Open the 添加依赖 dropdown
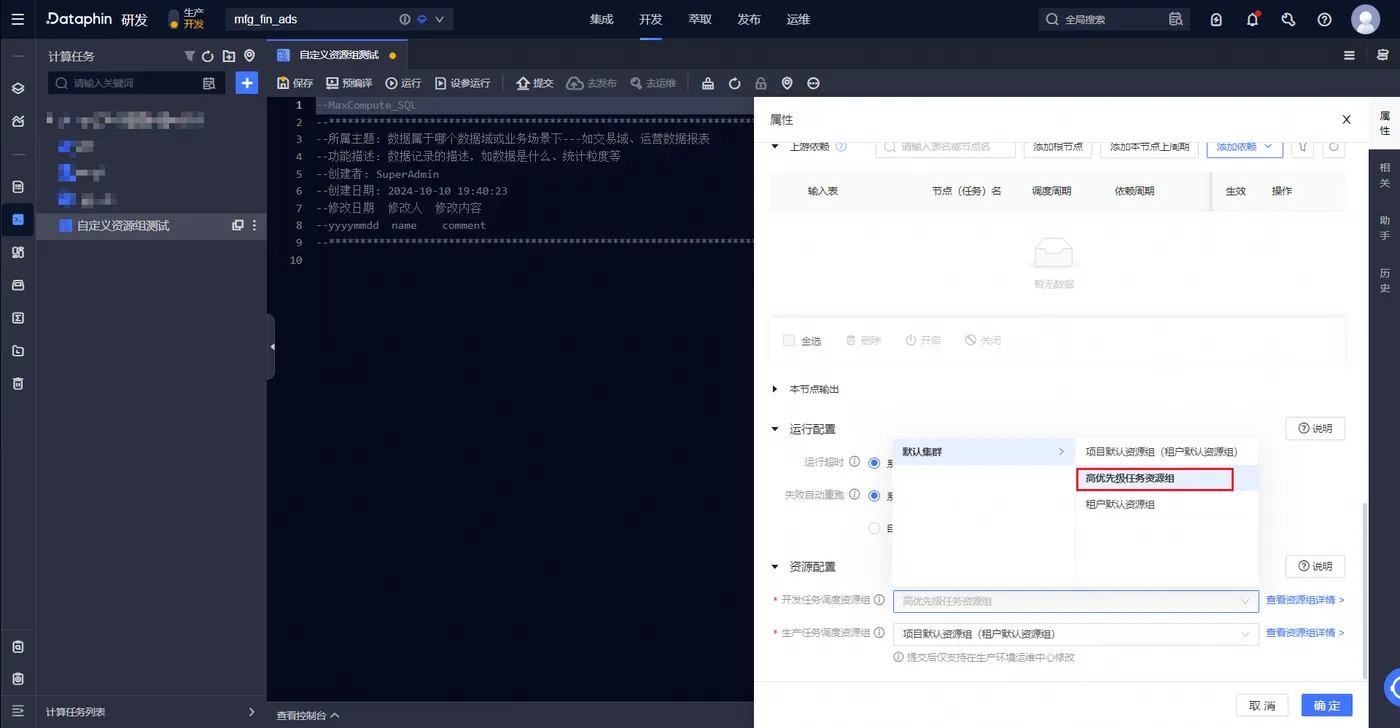 coord(1244,147)
